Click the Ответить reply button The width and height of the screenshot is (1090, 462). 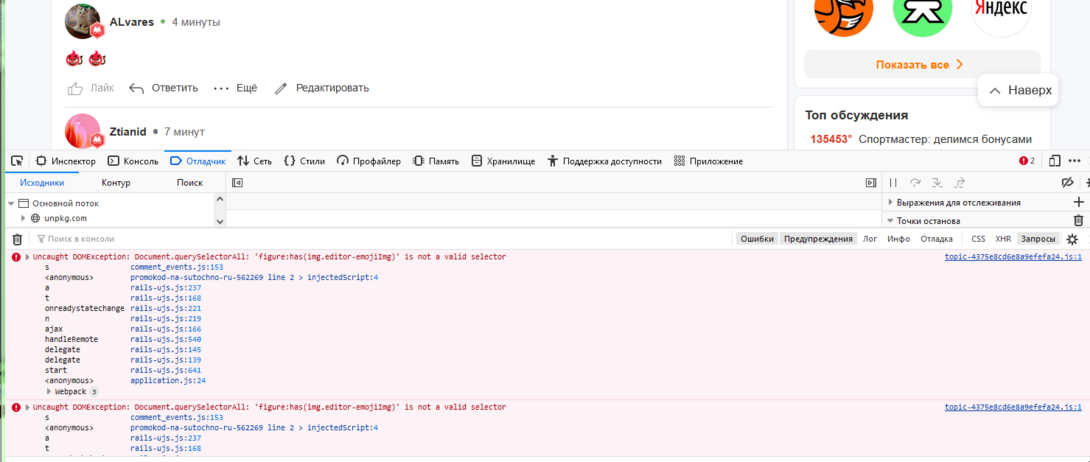[x=164, y=88]
